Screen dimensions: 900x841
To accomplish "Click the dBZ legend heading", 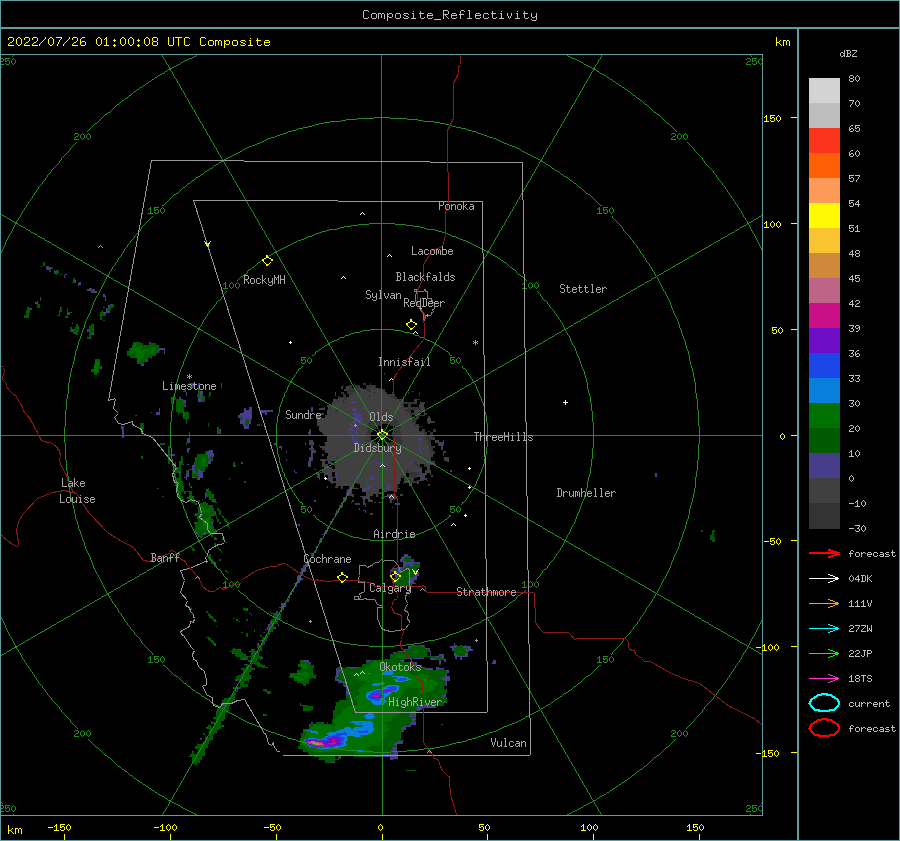I will tap(848, 53).
